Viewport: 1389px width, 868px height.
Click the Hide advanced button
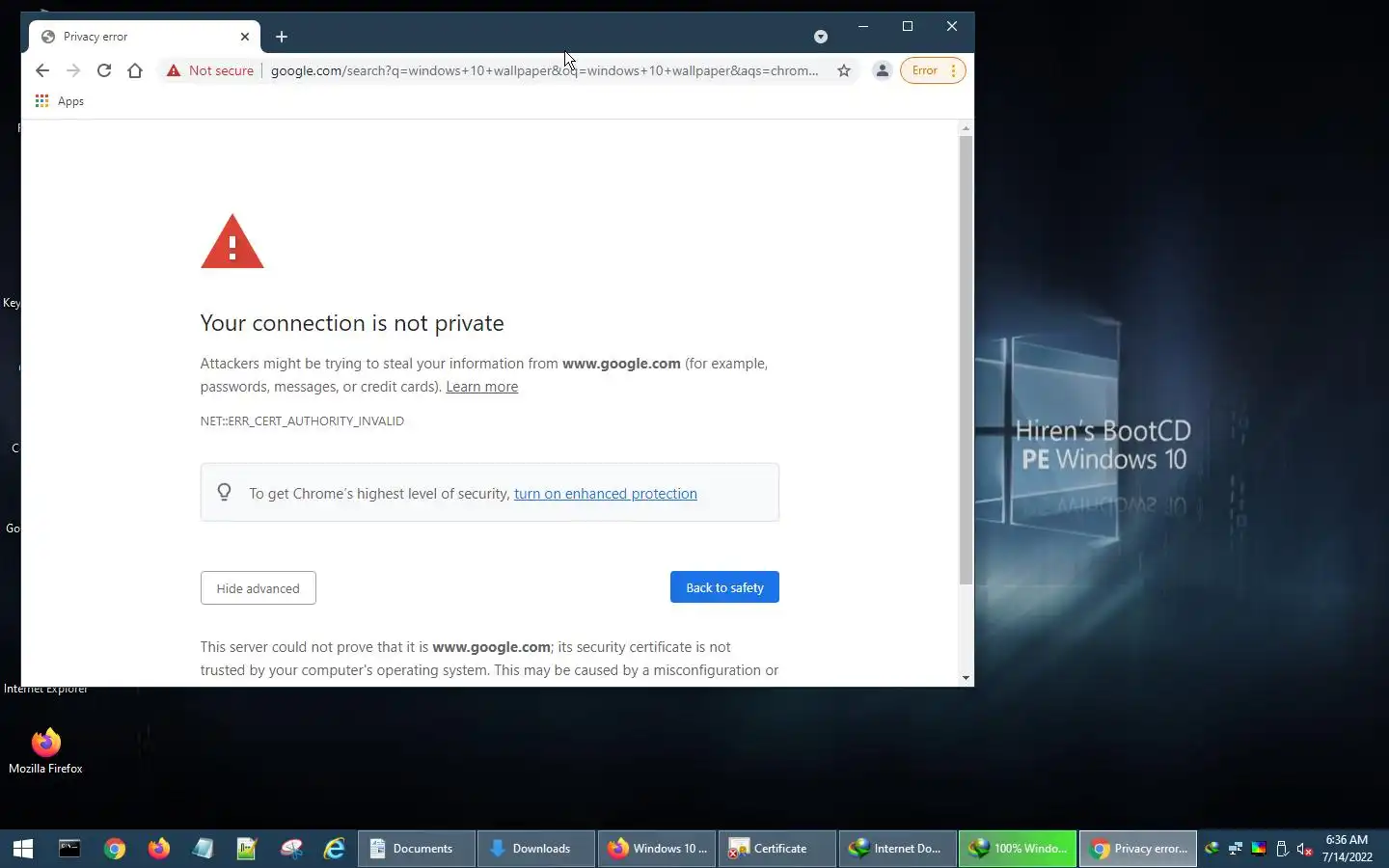[258, 588]
